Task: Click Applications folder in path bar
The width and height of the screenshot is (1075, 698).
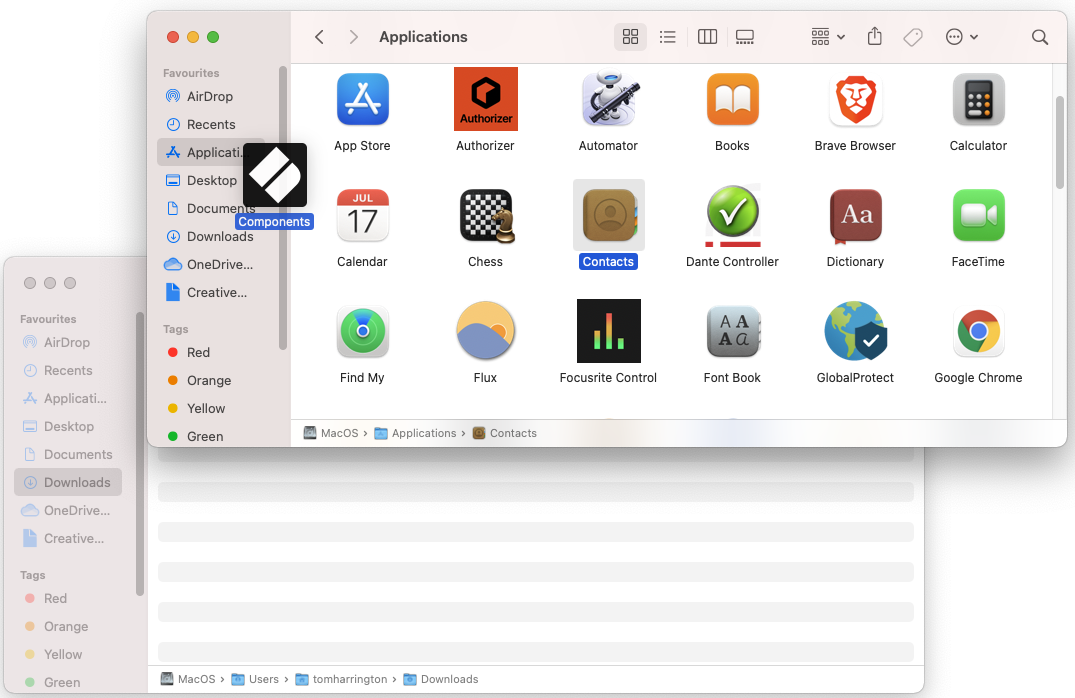Action: click(415, 433)
